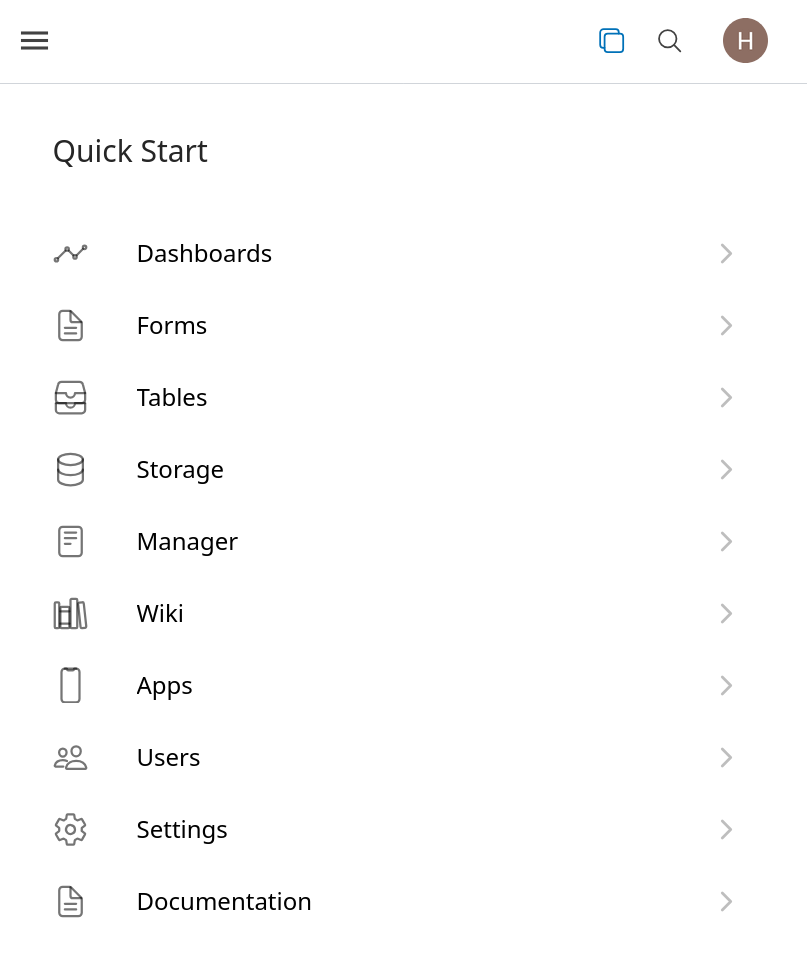807x973 pixels.
Task: Select the Storage menu item
Action: pyautogui.click(x=180, y=470)
